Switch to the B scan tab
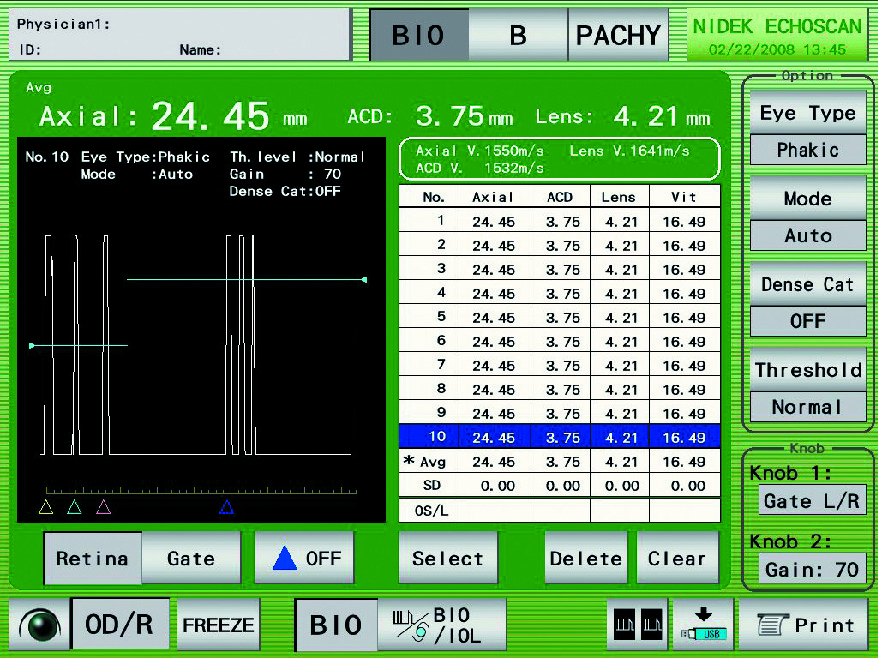This screenshot has width=878, height=658. pos(519,35)
